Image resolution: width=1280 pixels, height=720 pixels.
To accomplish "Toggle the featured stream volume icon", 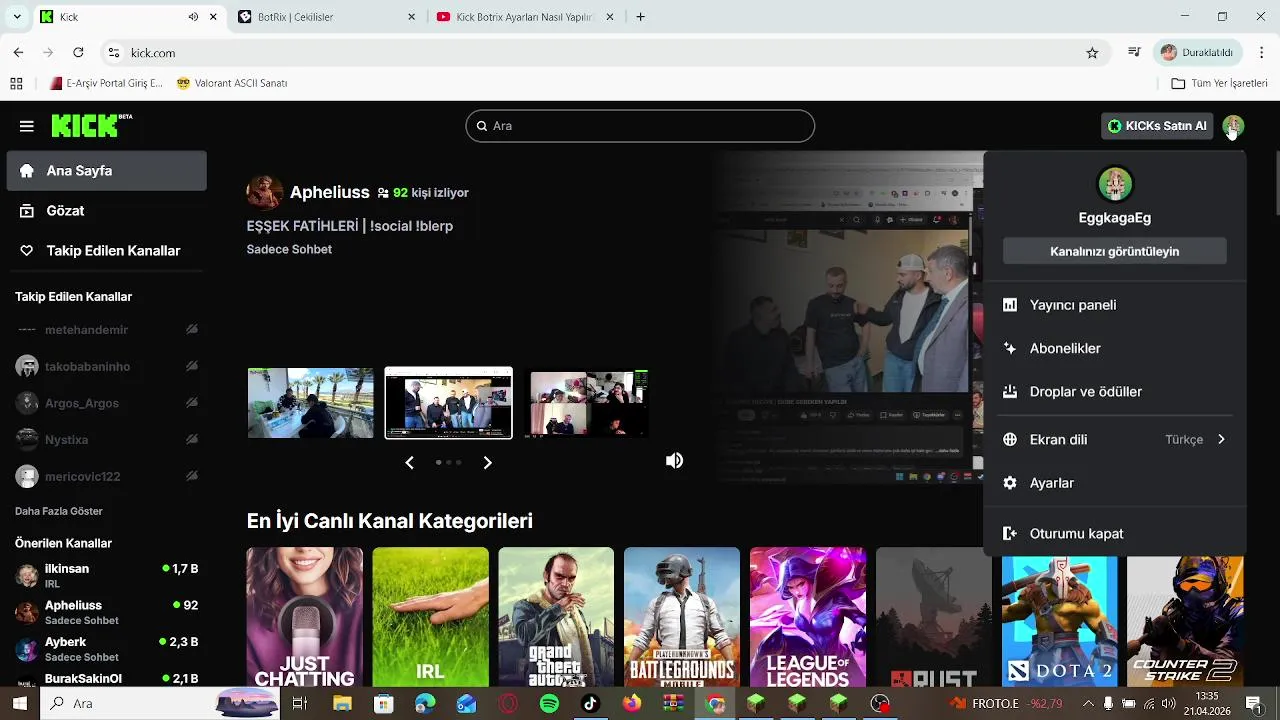I will click(x=675, y=460).
